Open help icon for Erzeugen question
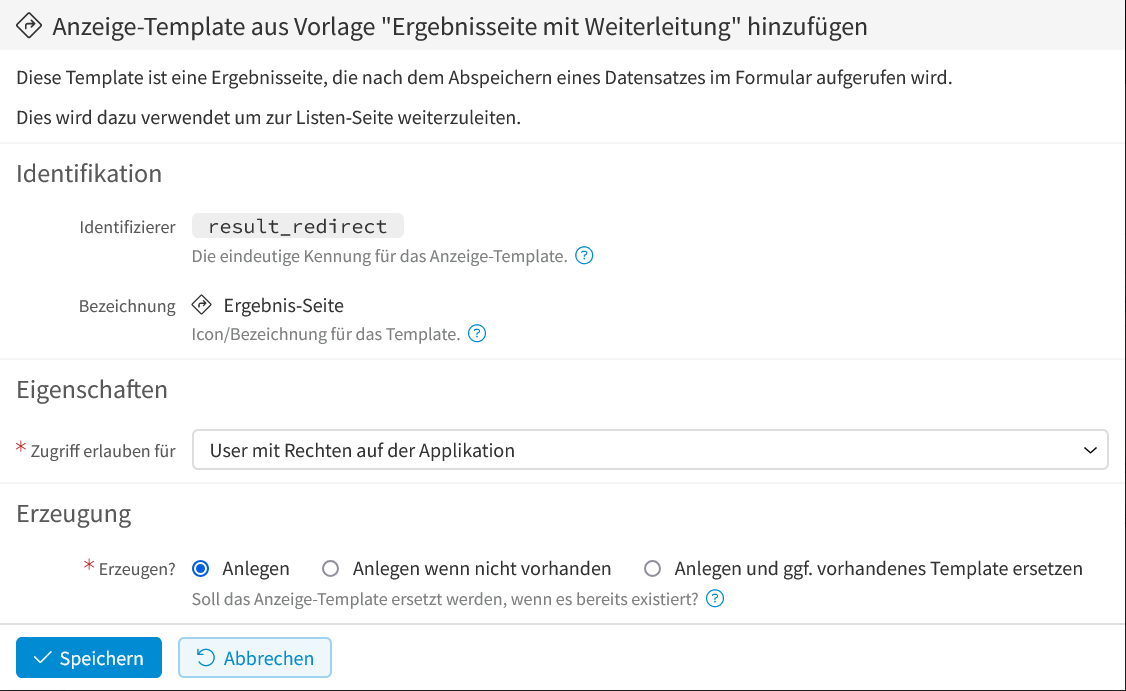 715,599
